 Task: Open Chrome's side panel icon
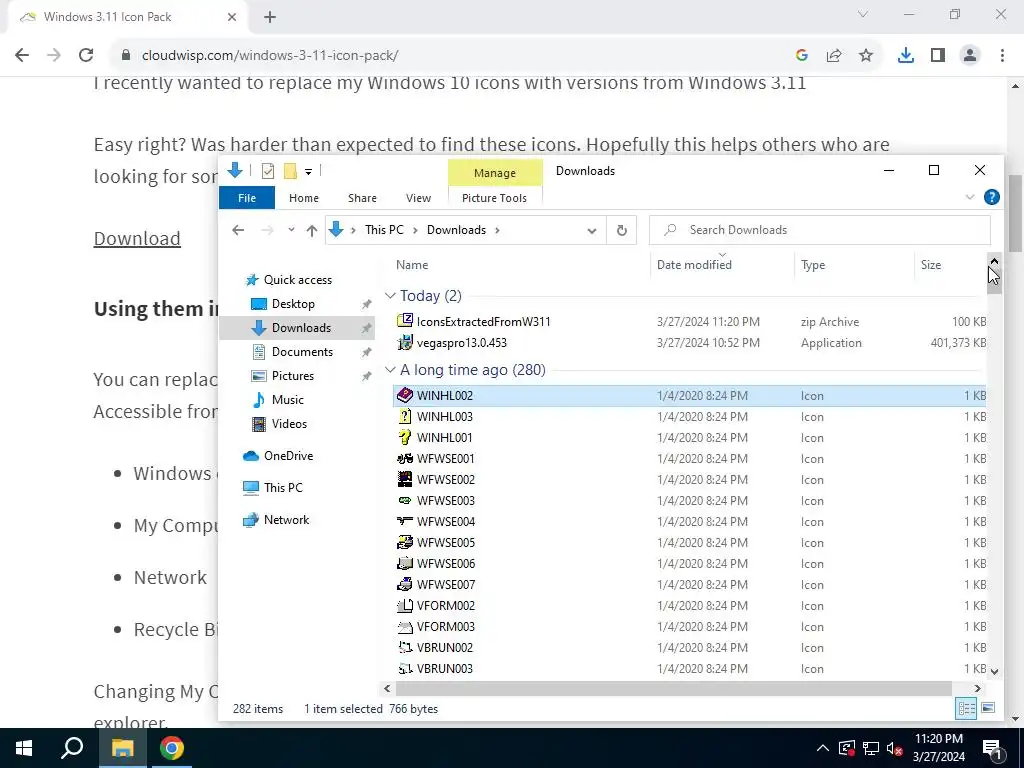[x=938, y=56]
